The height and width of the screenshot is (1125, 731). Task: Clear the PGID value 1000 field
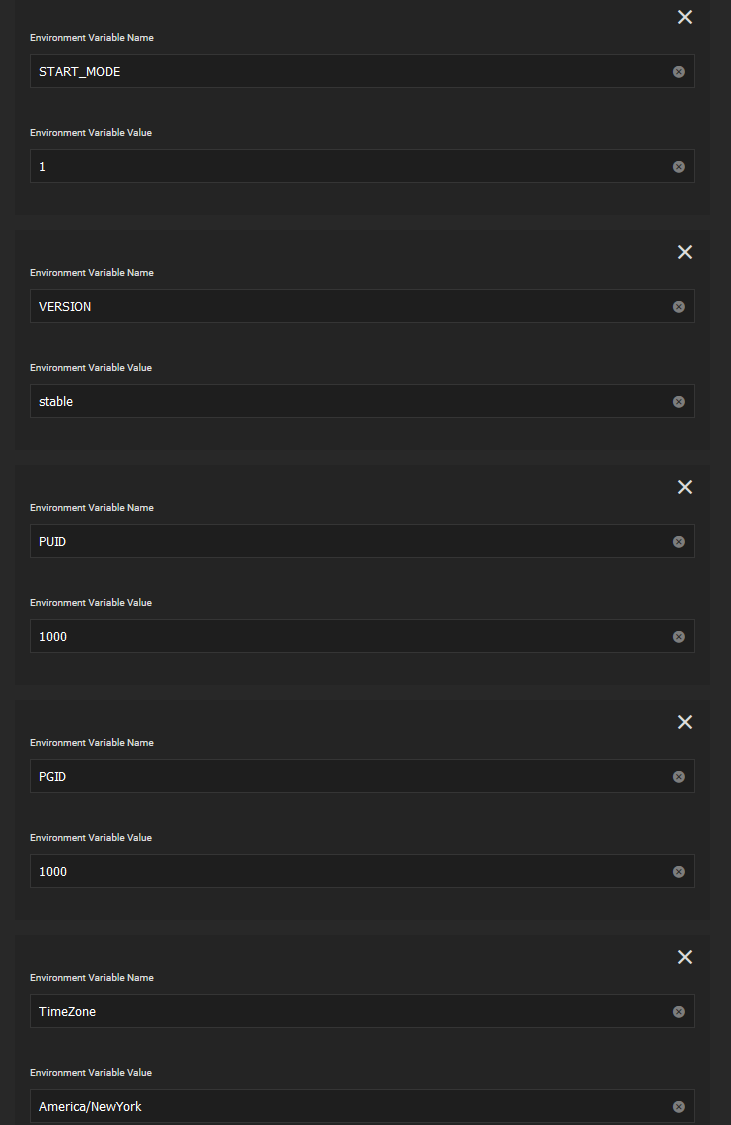pyautogui.click(x=679, y=872)
